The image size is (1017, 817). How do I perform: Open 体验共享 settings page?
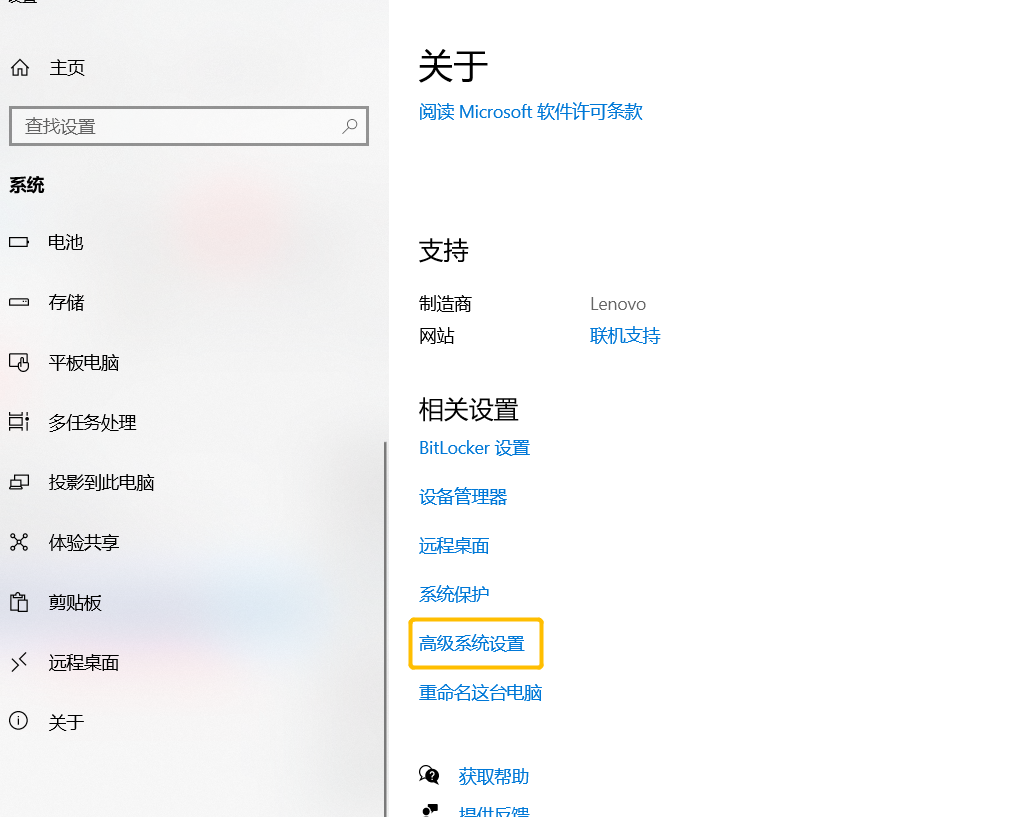click(84, 542)
